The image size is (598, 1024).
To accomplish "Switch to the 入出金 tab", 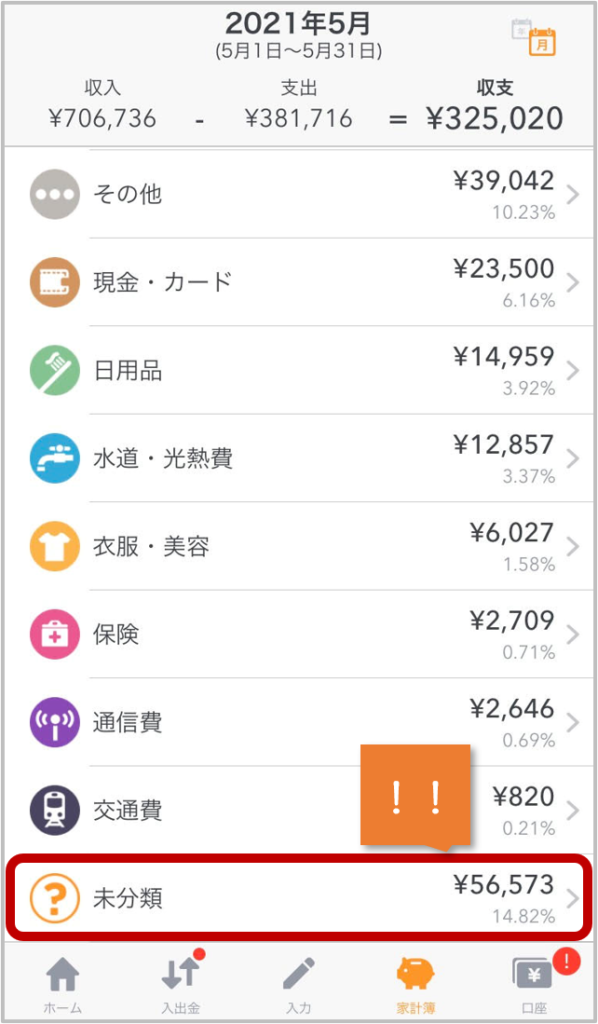I will pos(181,985).
